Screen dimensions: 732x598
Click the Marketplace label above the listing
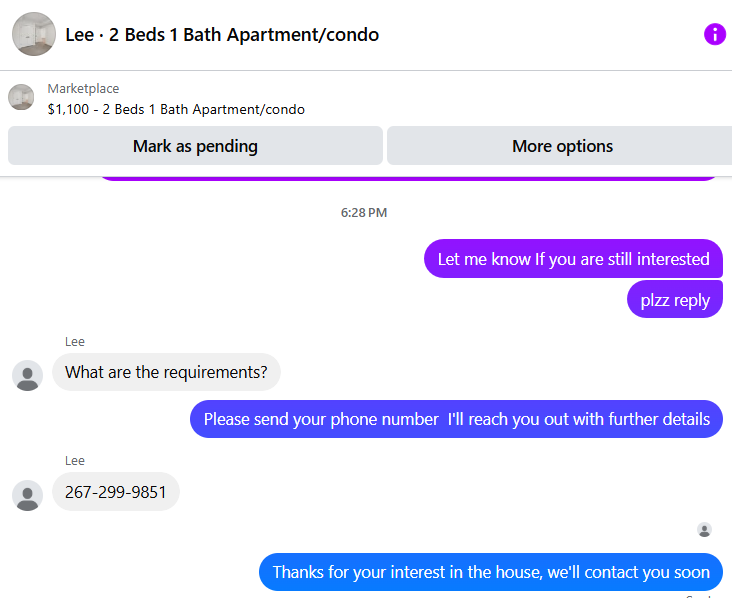[x=83, y=88]
